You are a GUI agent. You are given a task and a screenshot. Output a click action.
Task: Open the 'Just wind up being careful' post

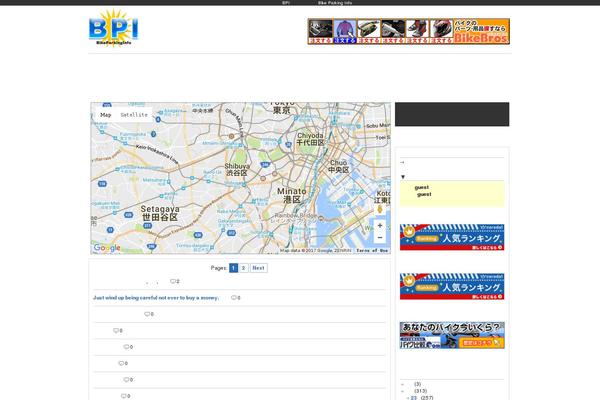click(156, 298)
